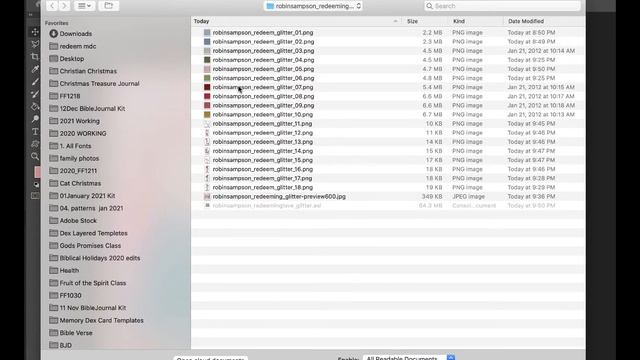Choose the Type tool
The height and width of the screenshot is (360, 640).
coord(35,131)
